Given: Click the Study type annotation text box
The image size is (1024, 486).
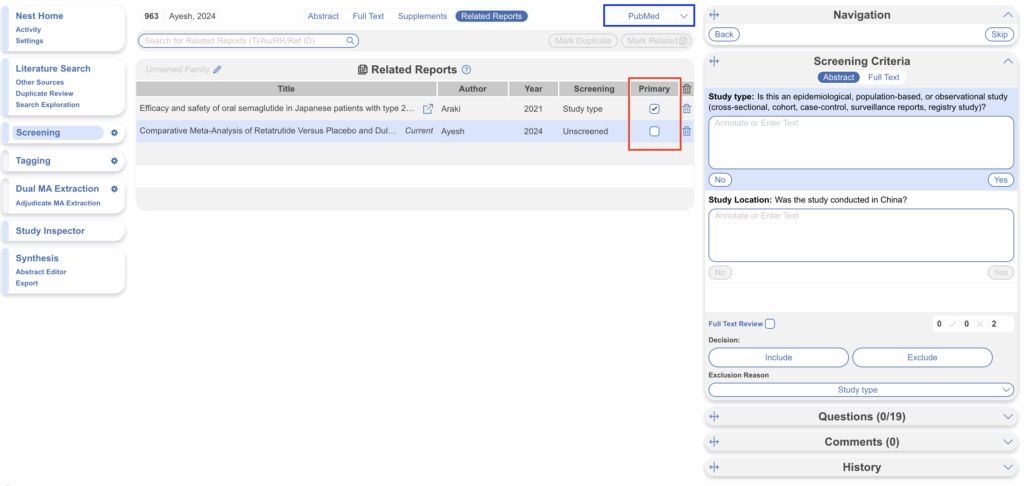Looking at the screenshot, I should point(861,142).
